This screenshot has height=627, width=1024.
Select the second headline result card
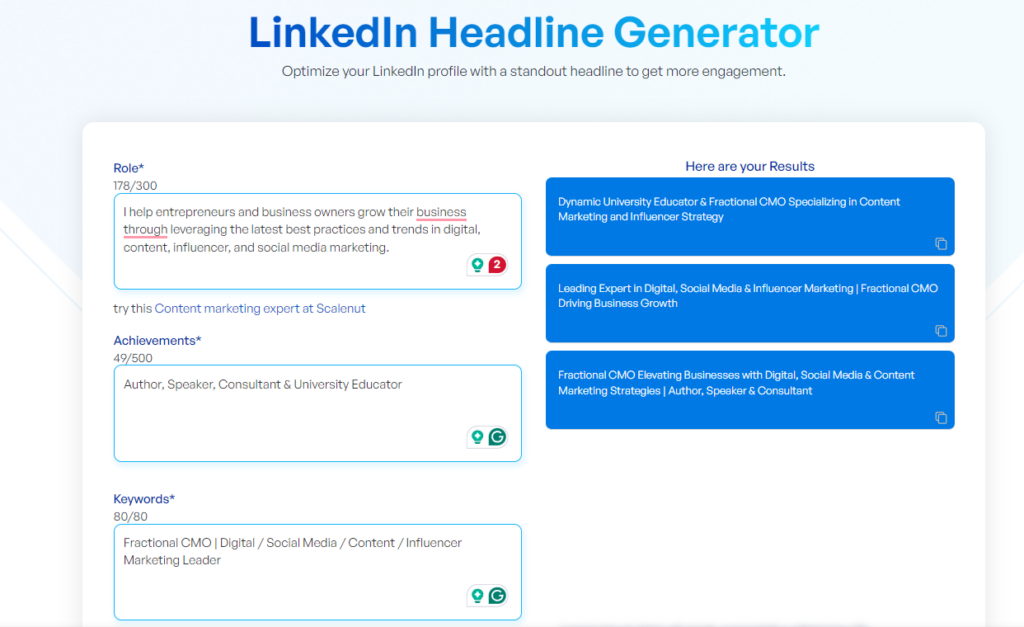(750, 301)
